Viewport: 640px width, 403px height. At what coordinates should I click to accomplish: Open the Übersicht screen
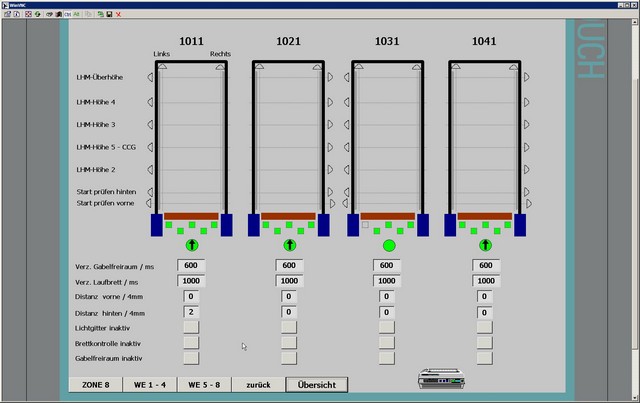click(316, 384)
